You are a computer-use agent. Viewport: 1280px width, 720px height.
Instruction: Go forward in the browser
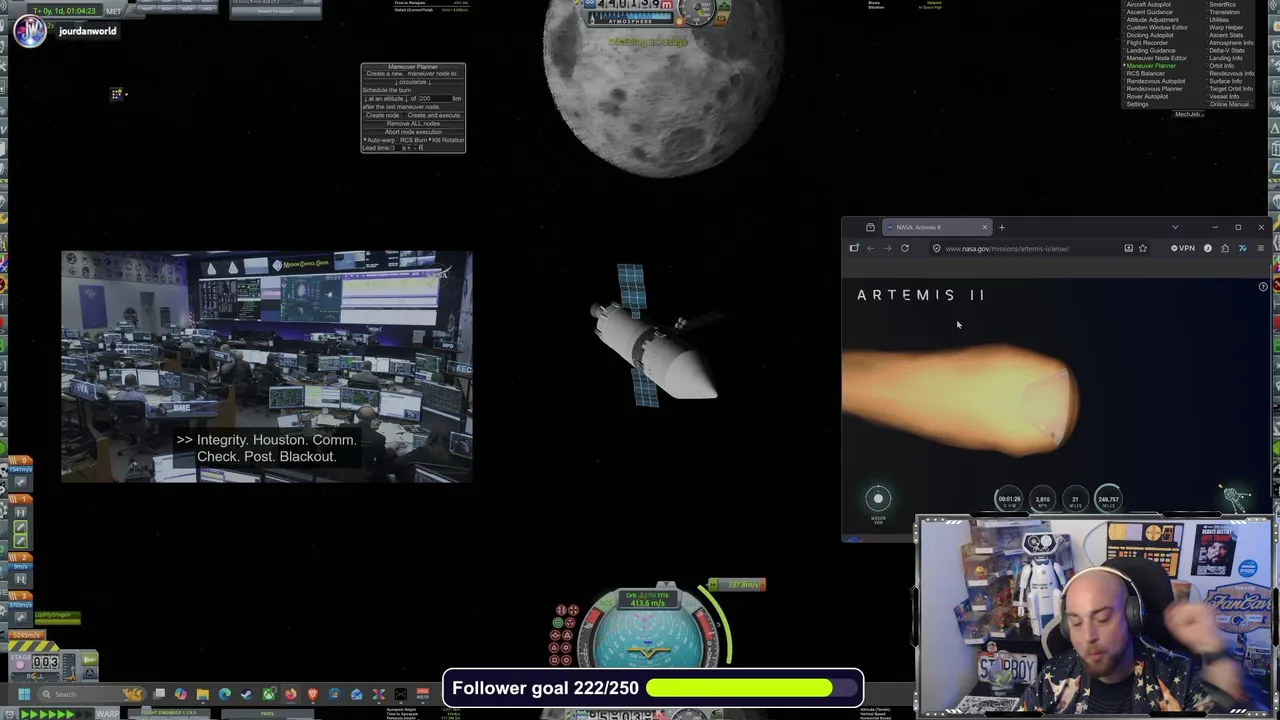pos(888,248)
